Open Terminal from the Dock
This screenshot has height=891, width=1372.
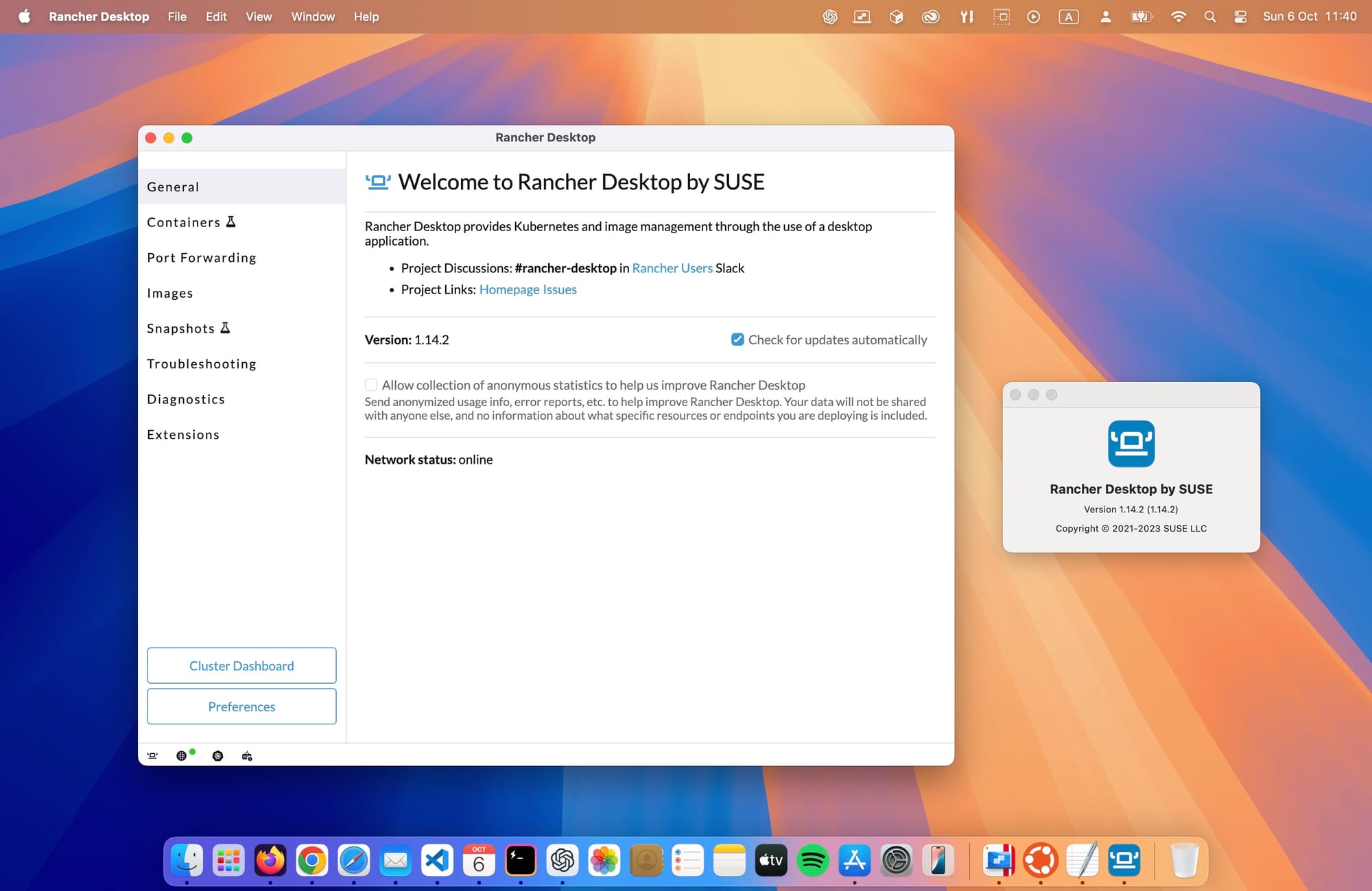click(x=521, y=860)
